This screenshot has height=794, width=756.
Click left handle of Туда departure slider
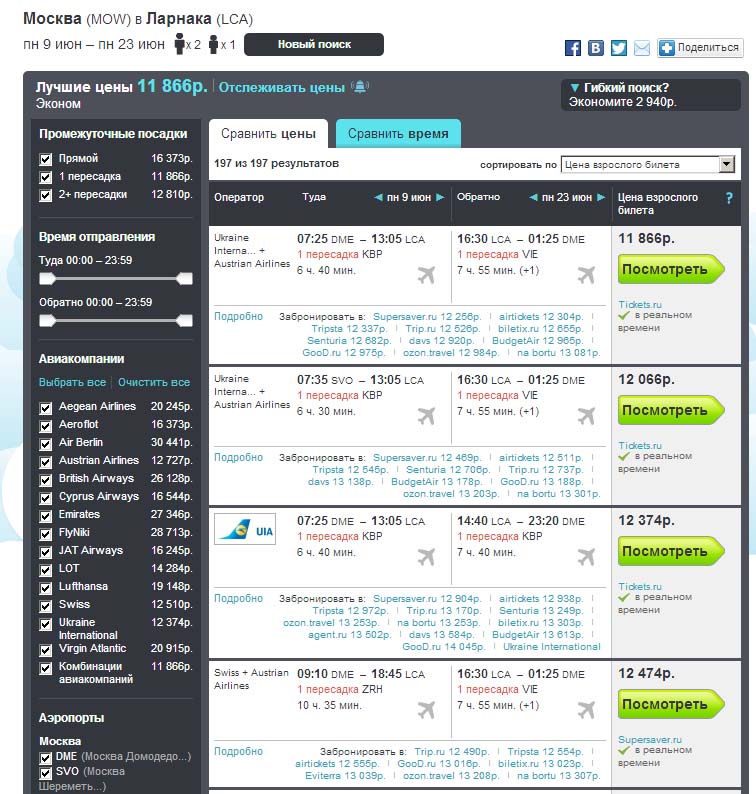46,279
